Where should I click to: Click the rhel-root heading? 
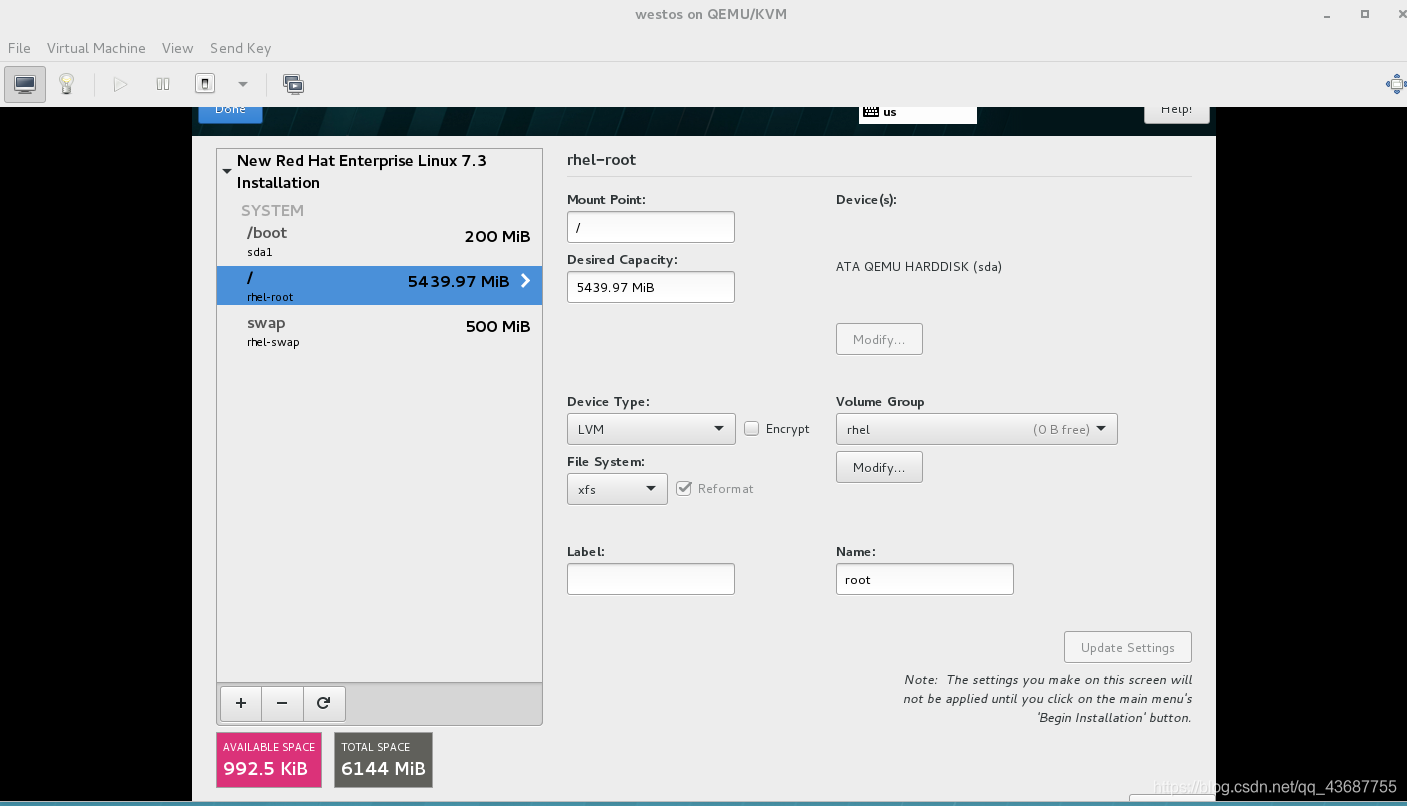[x=601, y=160]
